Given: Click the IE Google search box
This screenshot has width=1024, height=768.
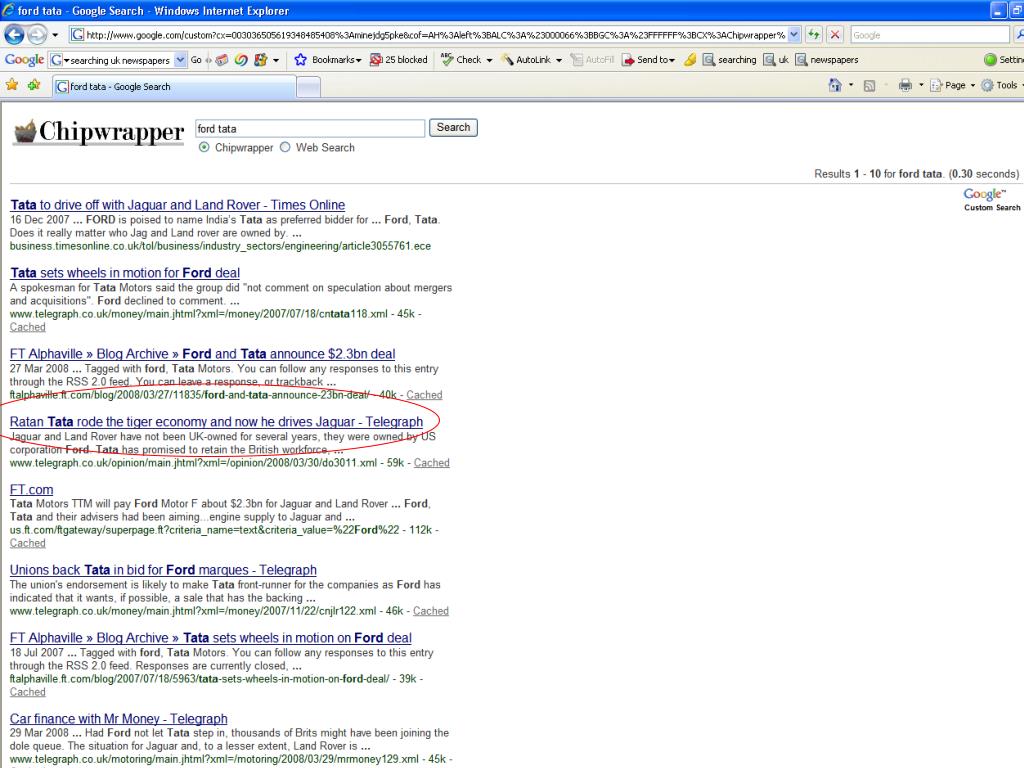Looking at the screenshot, I should [930, 35].
